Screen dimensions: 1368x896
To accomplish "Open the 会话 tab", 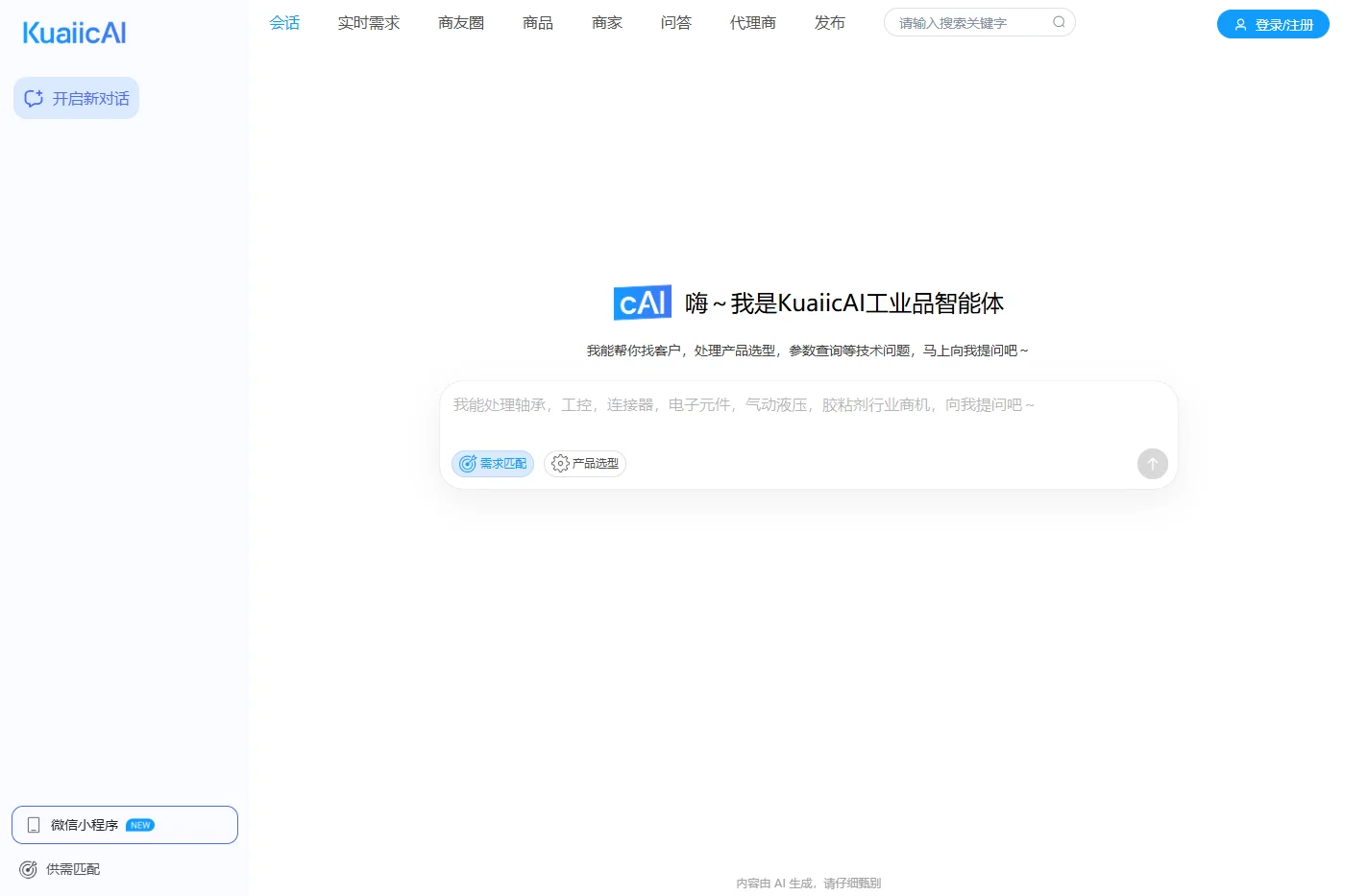I will pyautogui.click(x=284, y=22).
